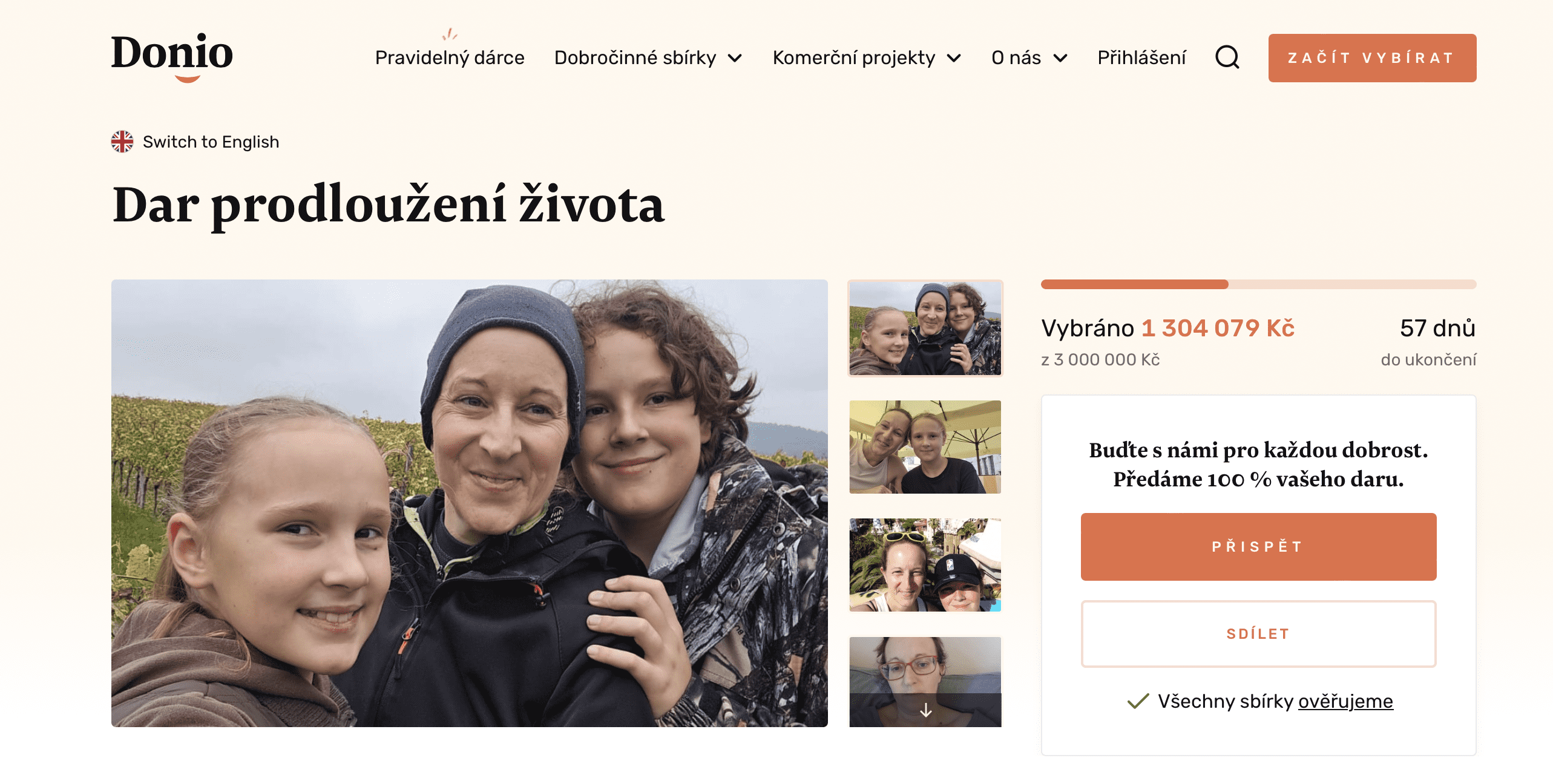The height and width of the screenshot is (784, 1553).
Task: Click the PŘISPĚT donate button
Action: [x=1258, y=547]
